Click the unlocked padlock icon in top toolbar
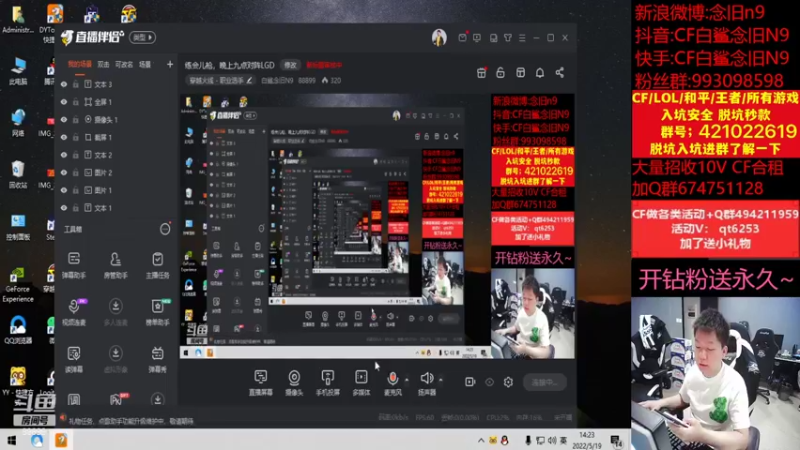 click(501, 72)
